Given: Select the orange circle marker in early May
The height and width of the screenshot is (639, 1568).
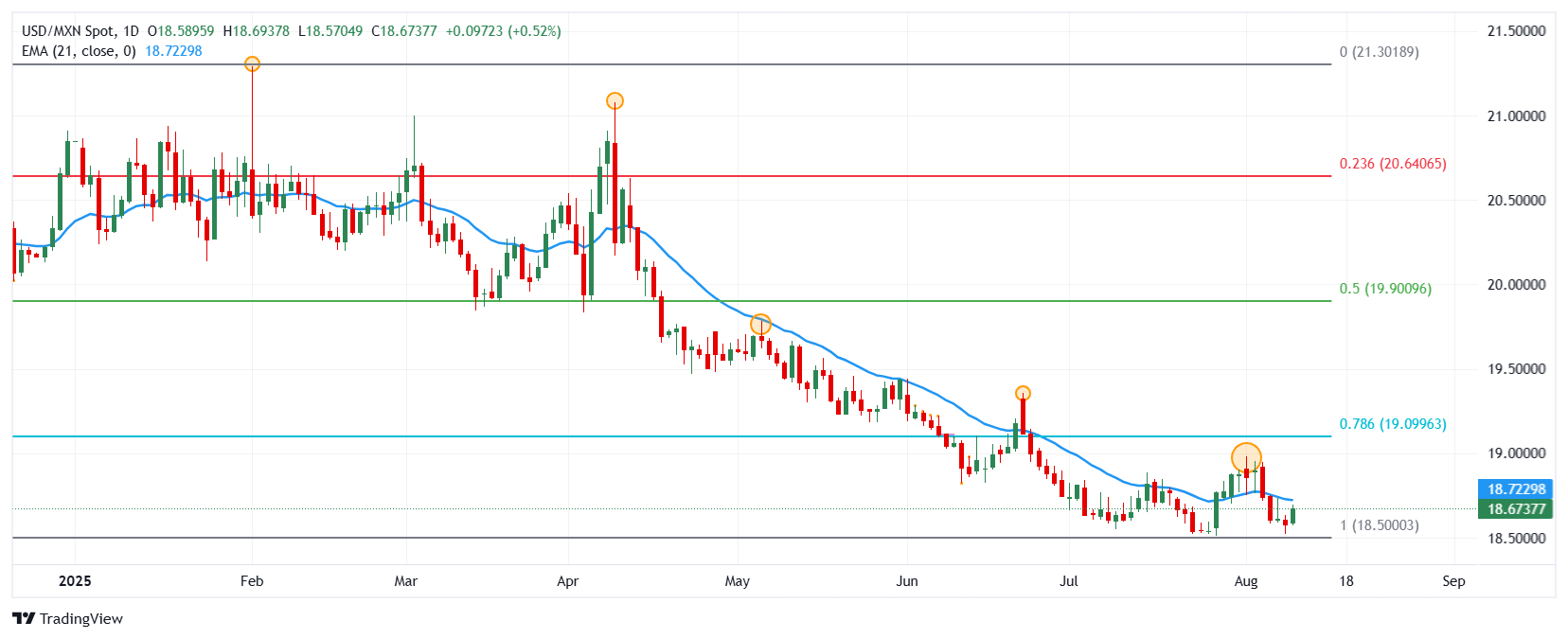Looking at the screenshot, I should [x=760, y=325].
